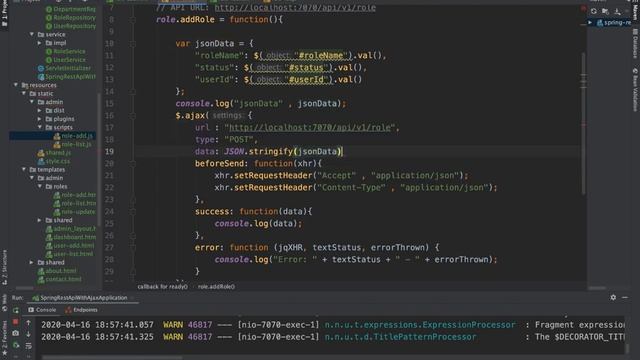Click the TitlePatternProcessor logger link in the console
This screenshot has height=360, width=640.
tap(400, 337)
